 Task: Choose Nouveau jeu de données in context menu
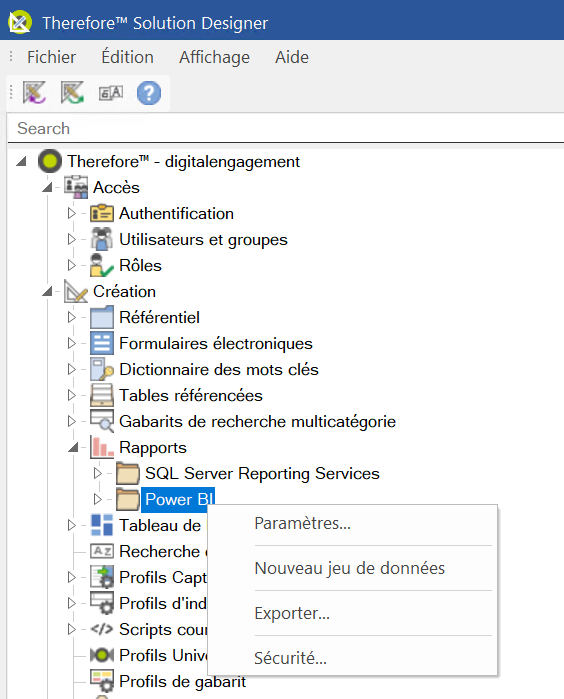(352, 568)
